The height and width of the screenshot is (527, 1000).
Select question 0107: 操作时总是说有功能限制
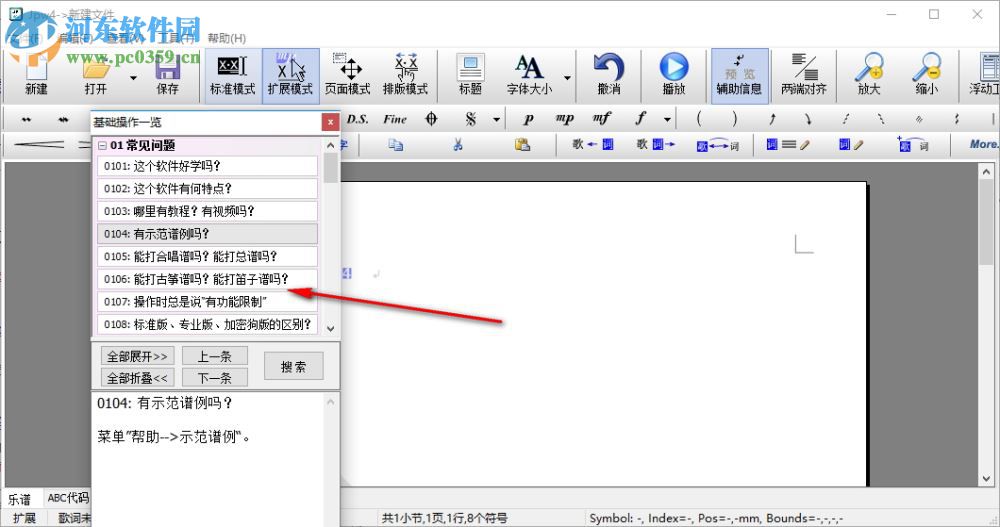207,302
